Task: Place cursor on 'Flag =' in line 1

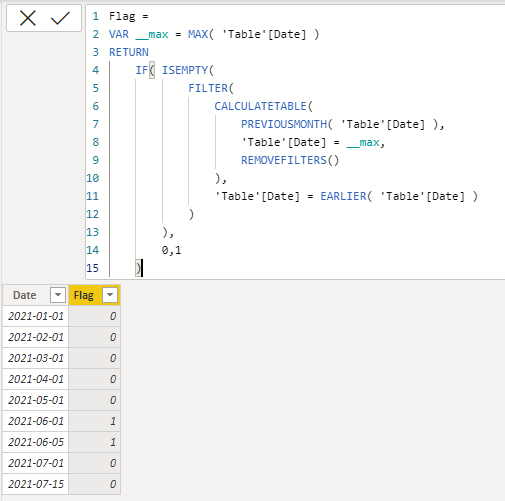Action: (129, 16)
